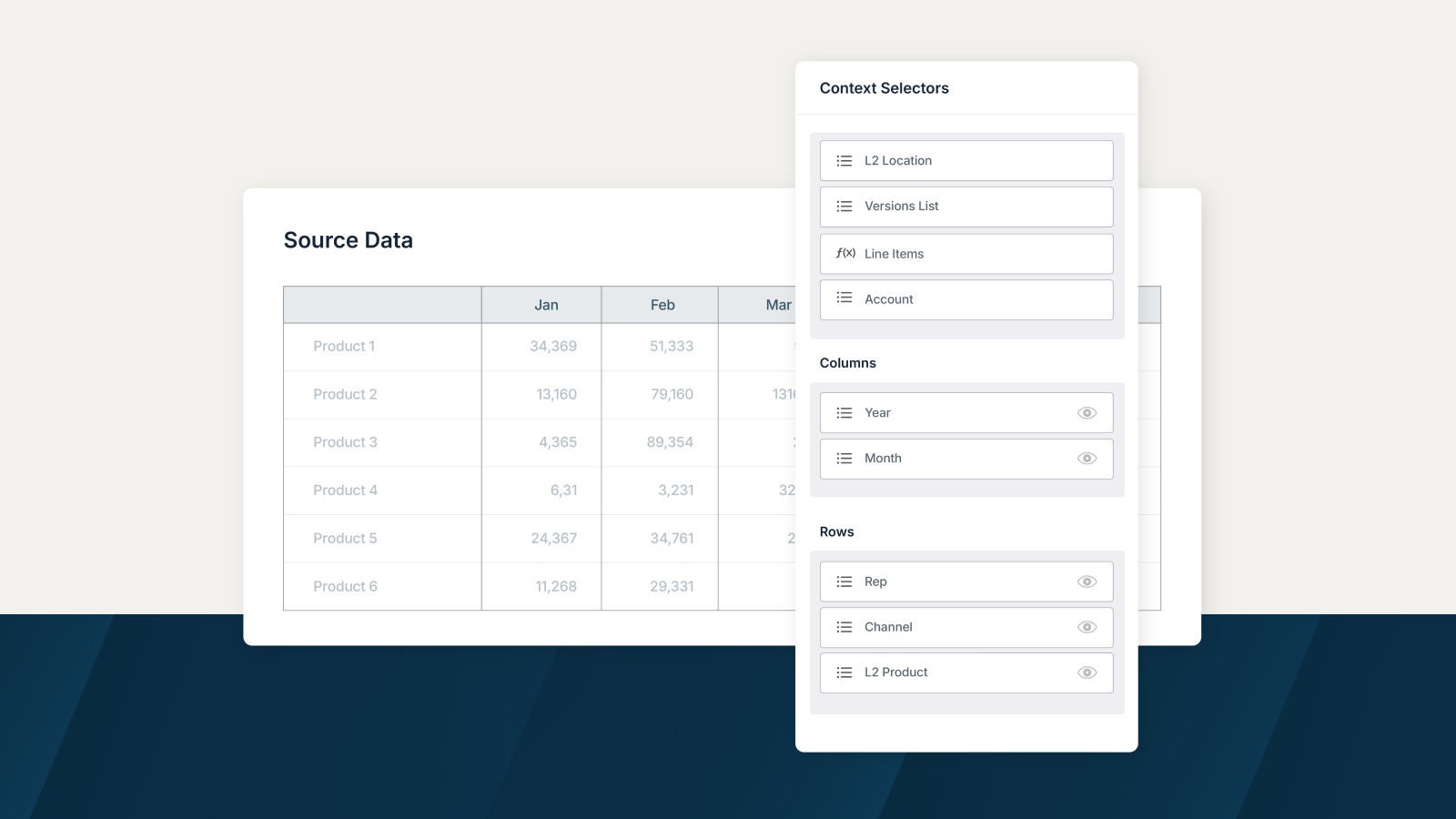Click the list icon beside Month

tap(844, 459)
